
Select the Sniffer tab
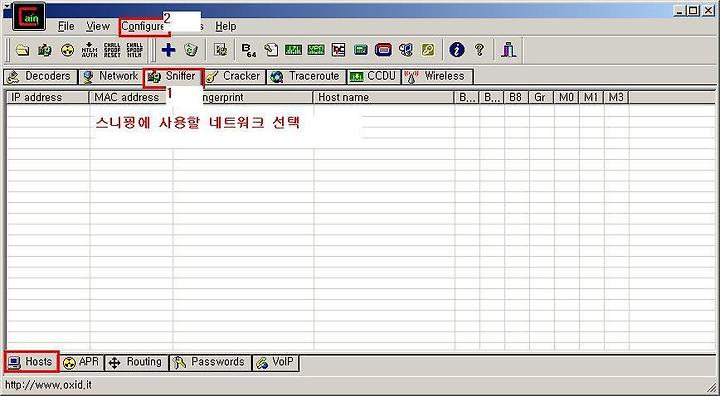pyautogui.click(x=173, y=76)
